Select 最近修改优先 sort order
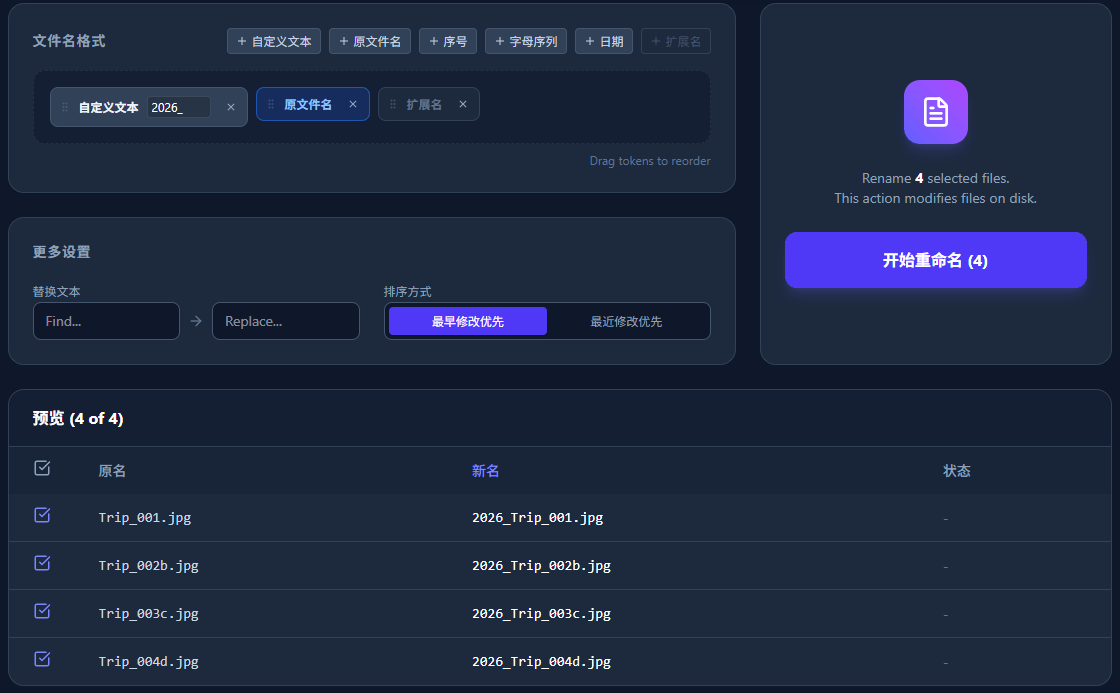The width and height of the screenshot is (1120, 693). (626, 321)
